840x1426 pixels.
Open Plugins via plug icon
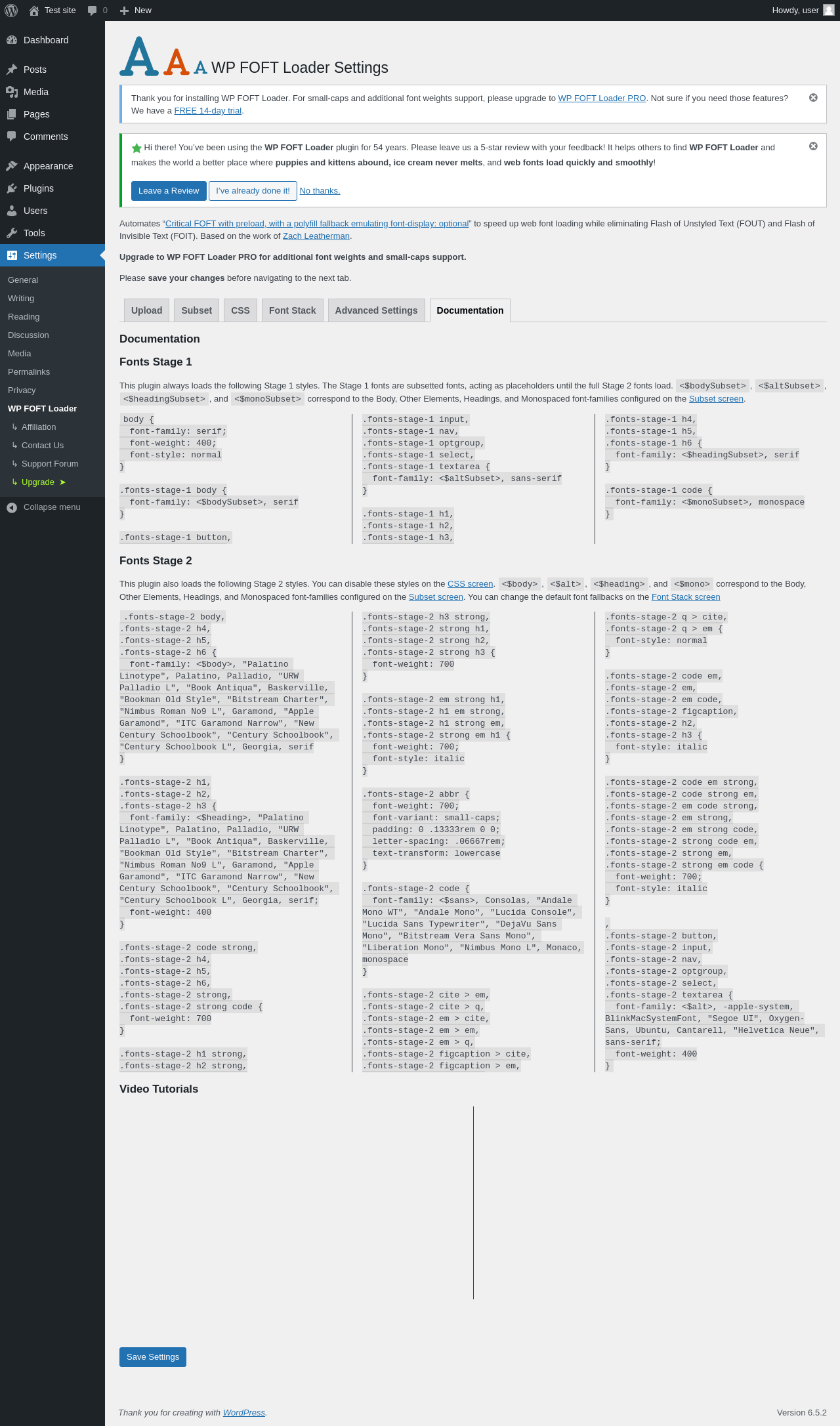click(x=12, y=188)
